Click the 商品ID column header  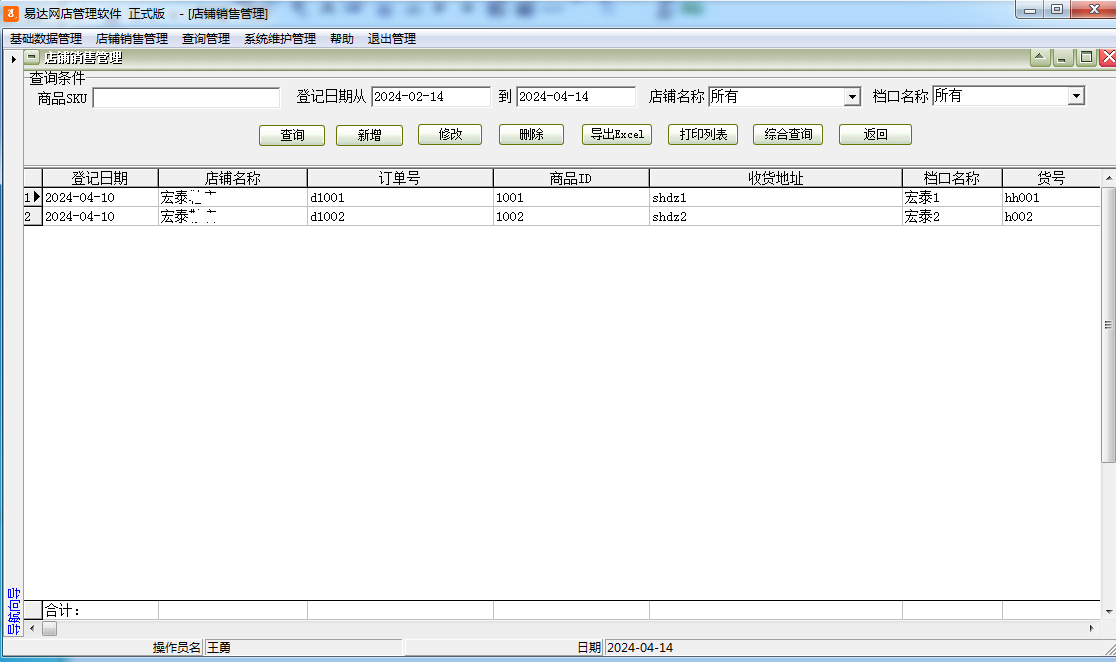pyautogui.click(x=571, y=178)
